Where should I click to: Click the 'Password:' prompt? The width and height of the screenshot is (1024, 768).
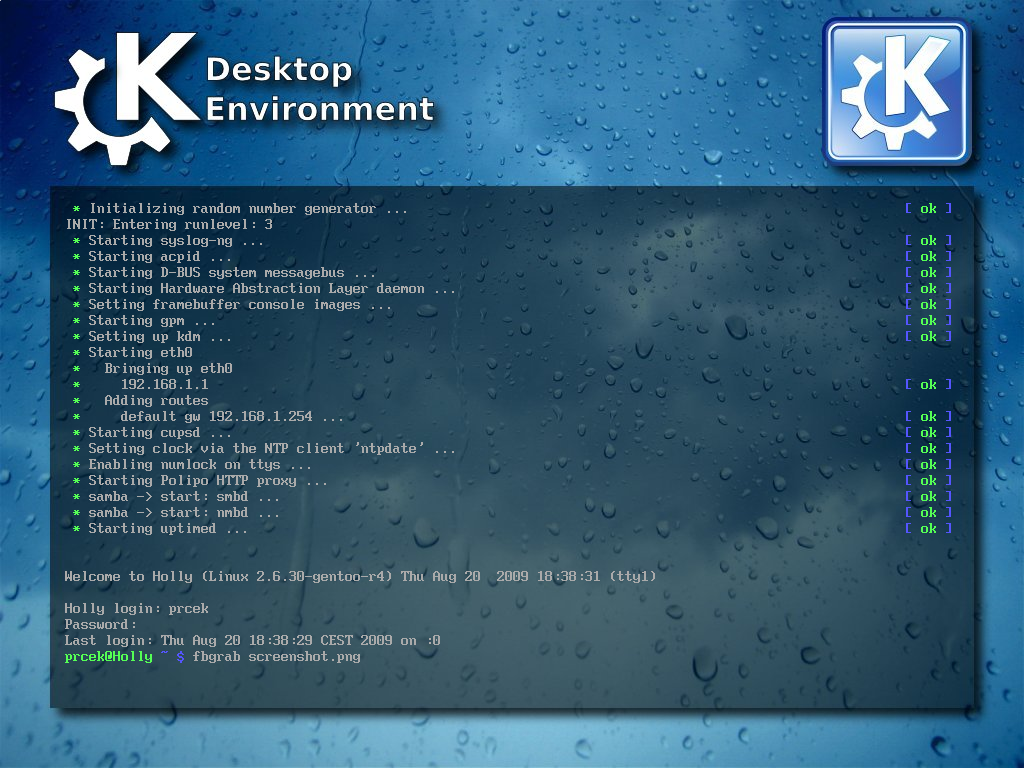[x=101, y=625]
